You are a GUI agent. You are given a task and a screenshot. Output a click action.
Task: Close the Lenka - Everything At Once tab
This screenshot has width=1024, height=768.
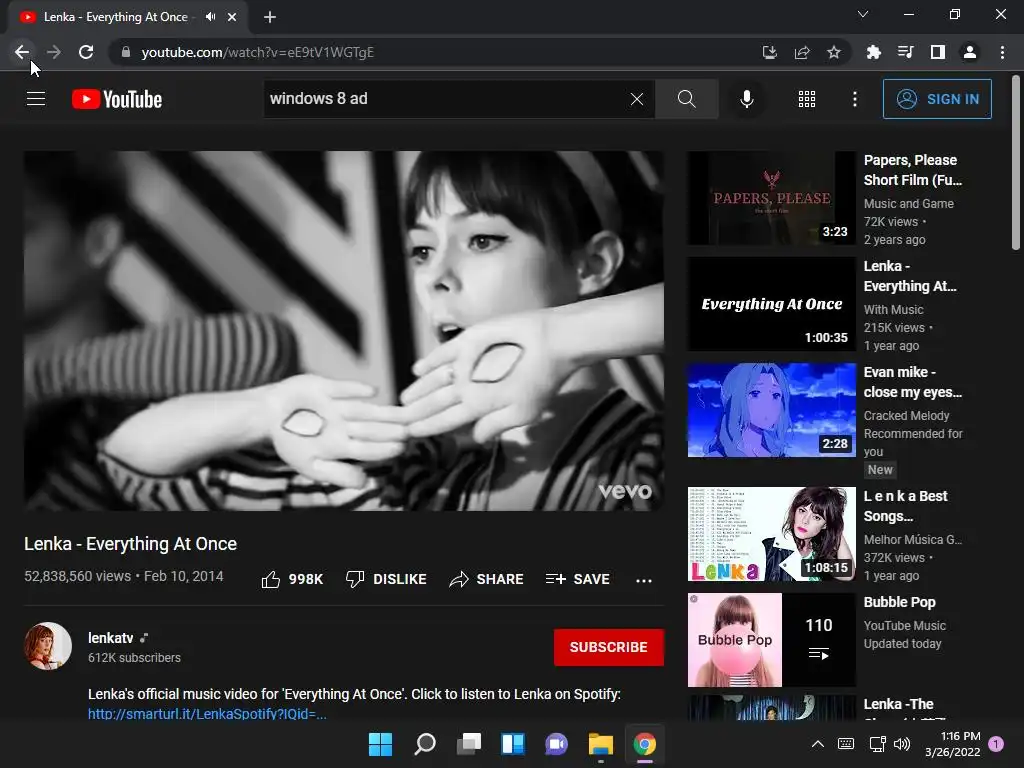[x=232, y=17]
